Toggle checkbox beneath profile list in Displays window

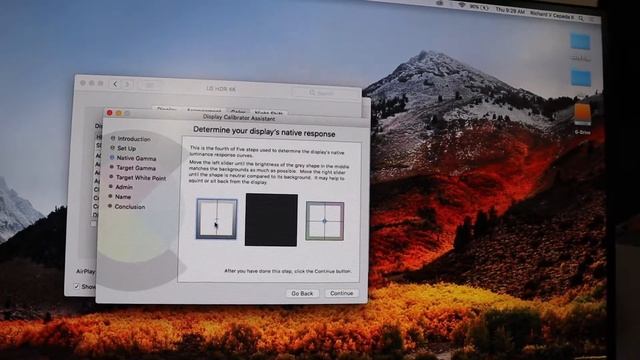click(x=93, y=224)
